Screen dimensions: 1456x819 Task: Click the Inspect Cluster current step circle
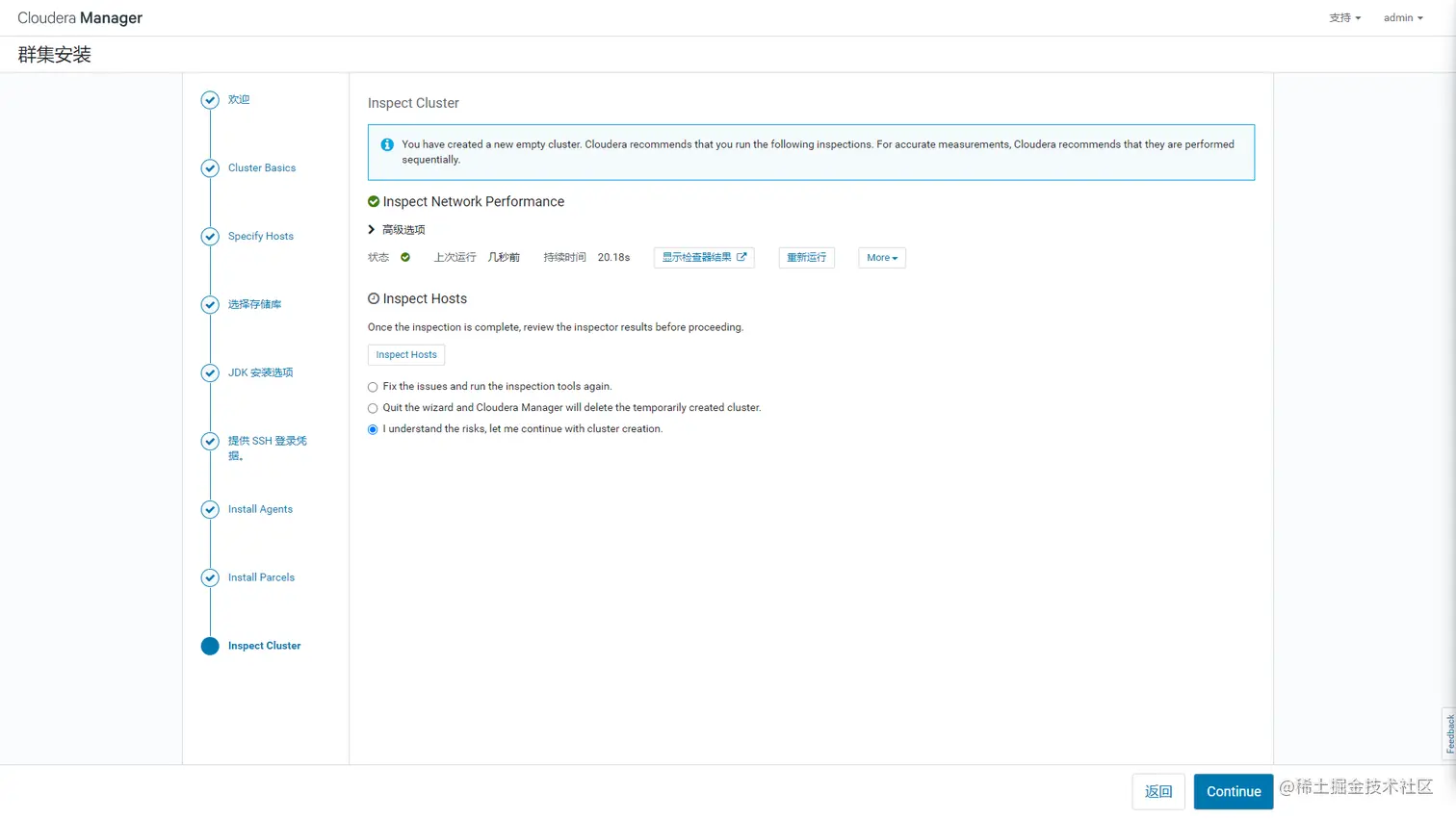[x=210, y=647]
